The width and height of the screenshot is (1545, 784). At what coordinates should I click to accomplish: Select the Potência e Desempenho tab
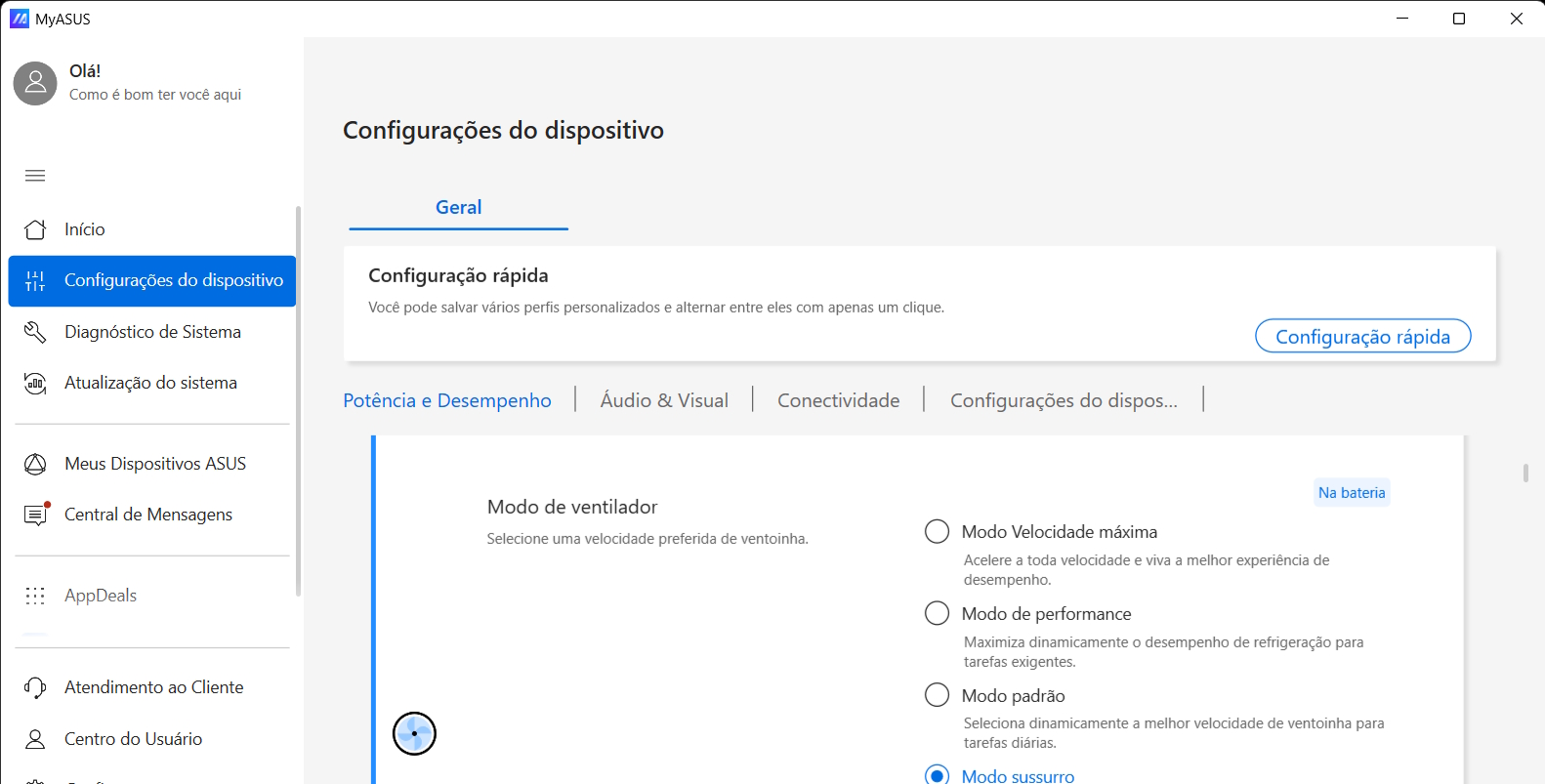pos(447,400)
